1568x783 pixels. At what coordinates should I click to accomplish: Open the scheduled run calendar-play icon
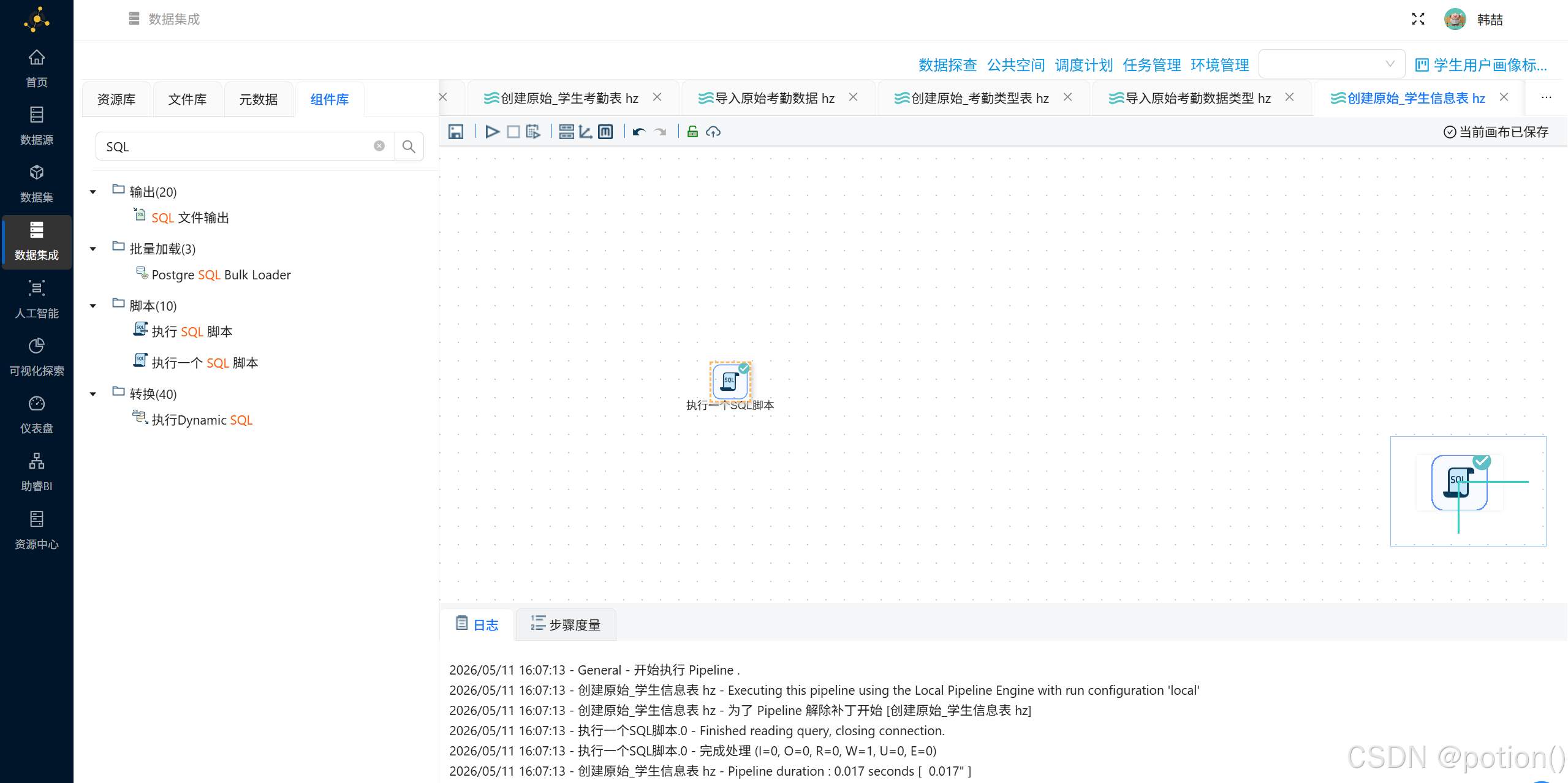(533, 132)
